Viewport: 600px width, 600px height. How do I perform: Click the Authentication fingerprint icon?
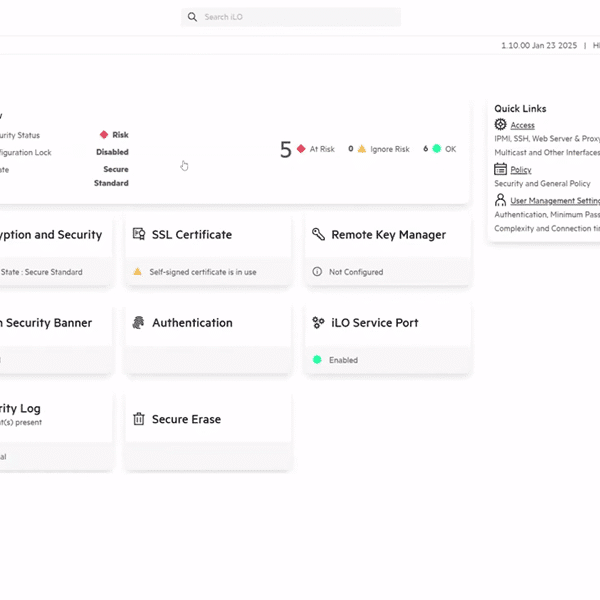[x=139, y=323]
